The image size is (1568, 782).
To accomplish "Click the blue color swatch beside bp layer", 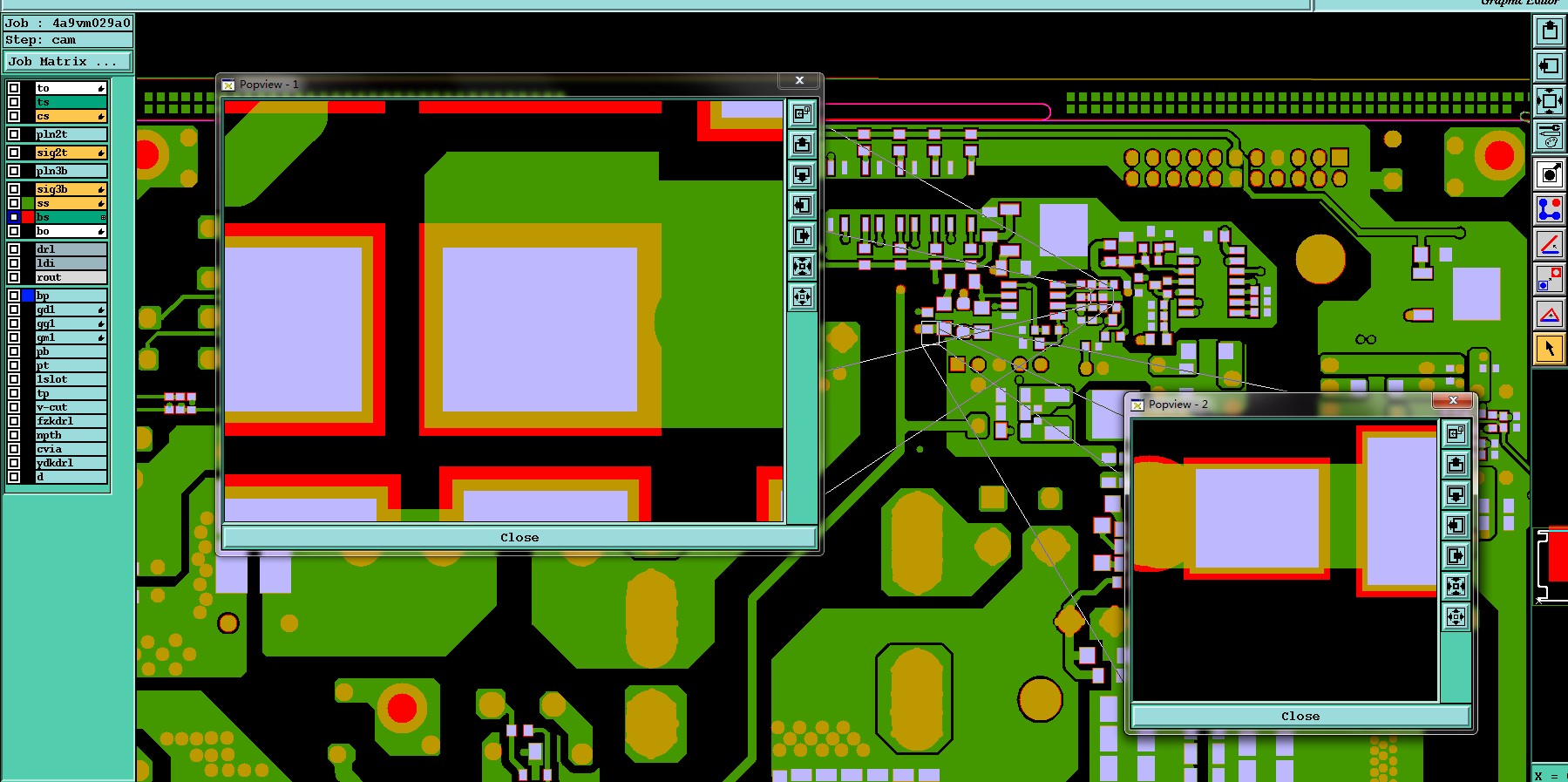I will coord(28,296).
